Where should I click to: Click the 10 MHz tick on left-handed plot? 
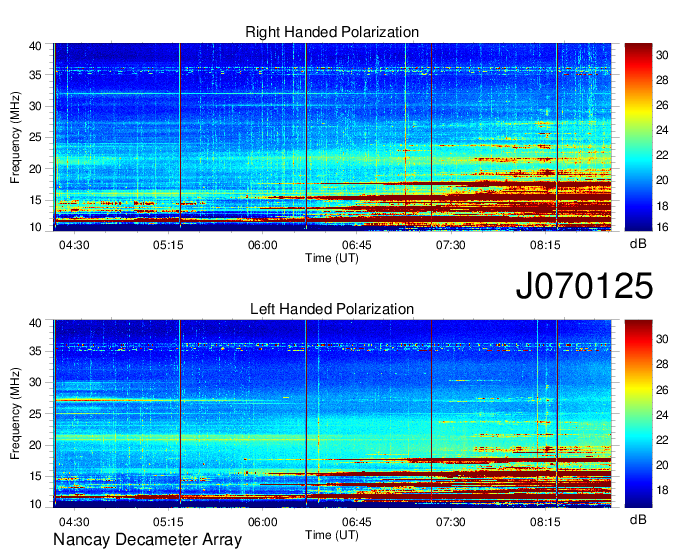tap(35, 504)
